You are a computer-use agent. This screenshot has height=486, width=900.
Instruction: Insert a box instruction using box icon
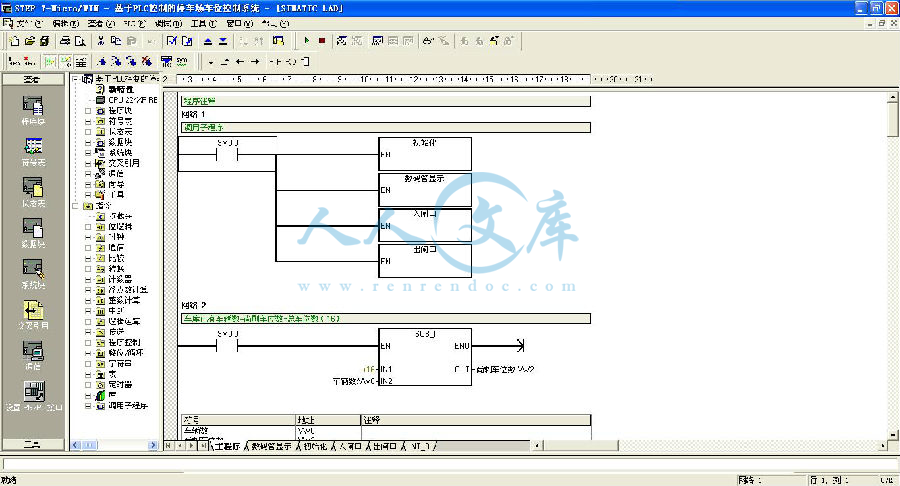coord(305,61)
